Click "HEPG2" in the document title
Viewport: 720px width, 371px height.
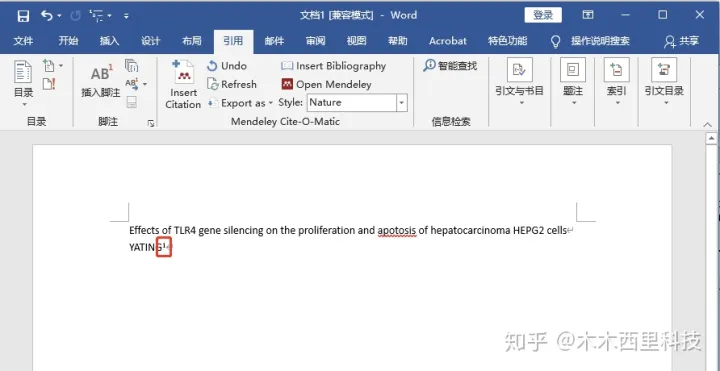coord(529,230)
